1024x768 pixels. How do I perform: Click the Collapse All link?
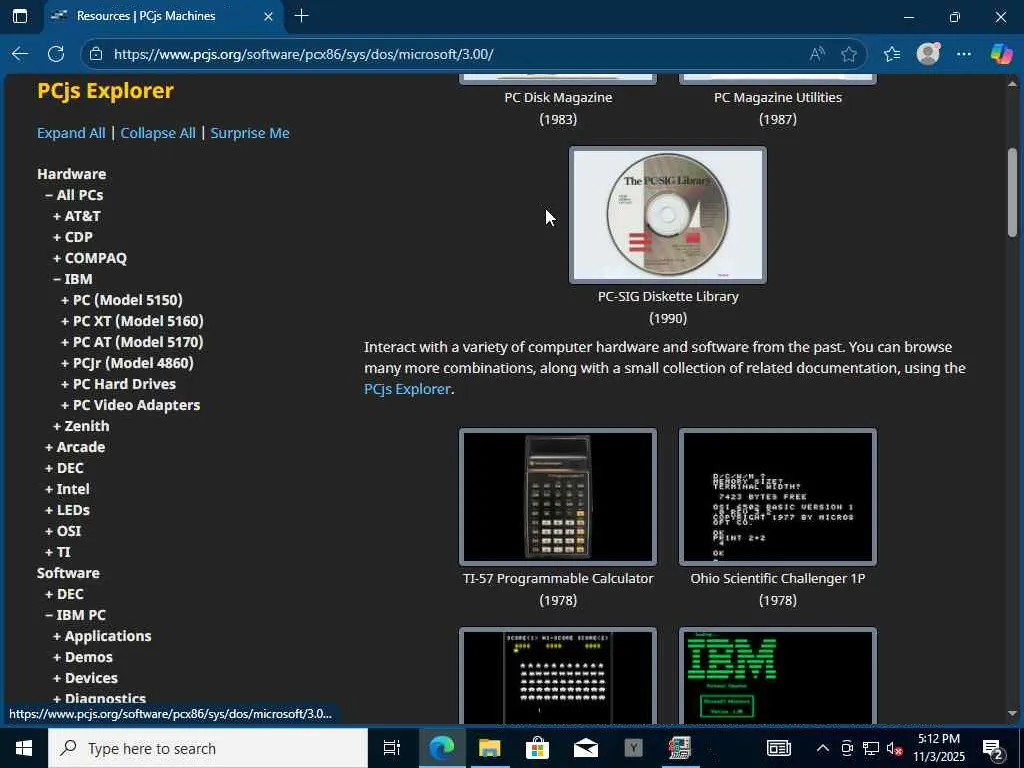pos(158,133)
